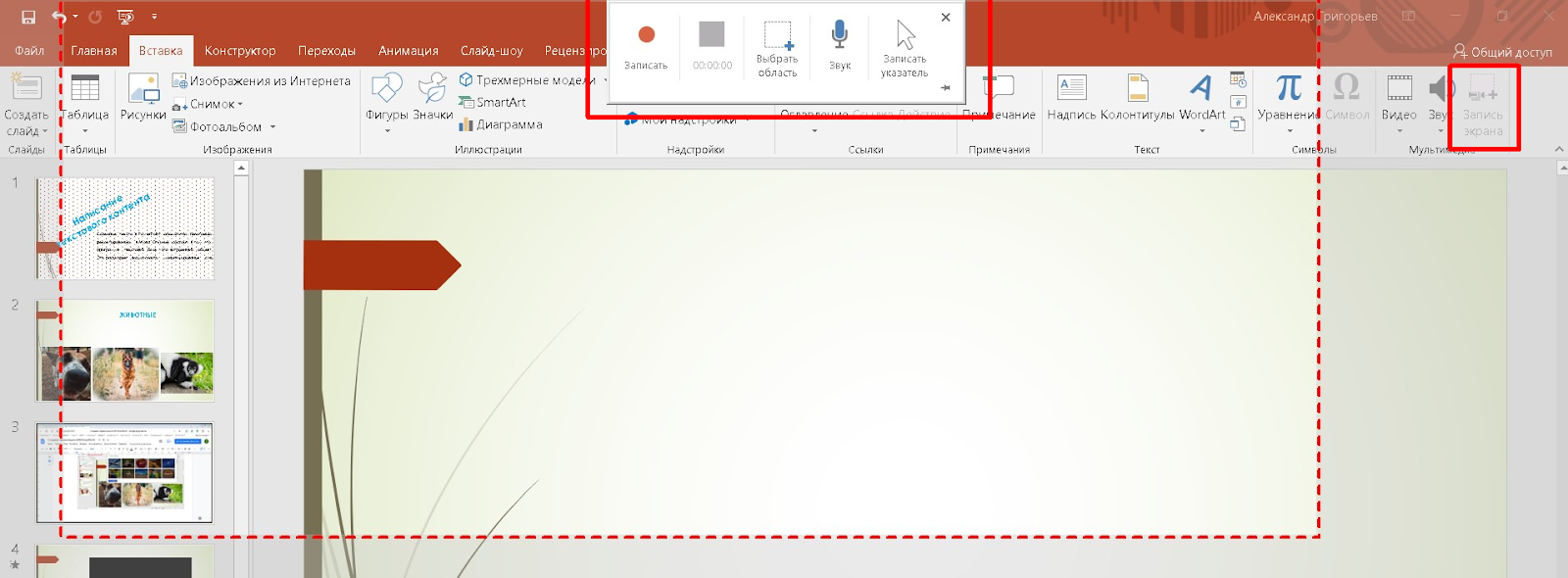Open the Конструктор ribbon tab

pos(240,51)
